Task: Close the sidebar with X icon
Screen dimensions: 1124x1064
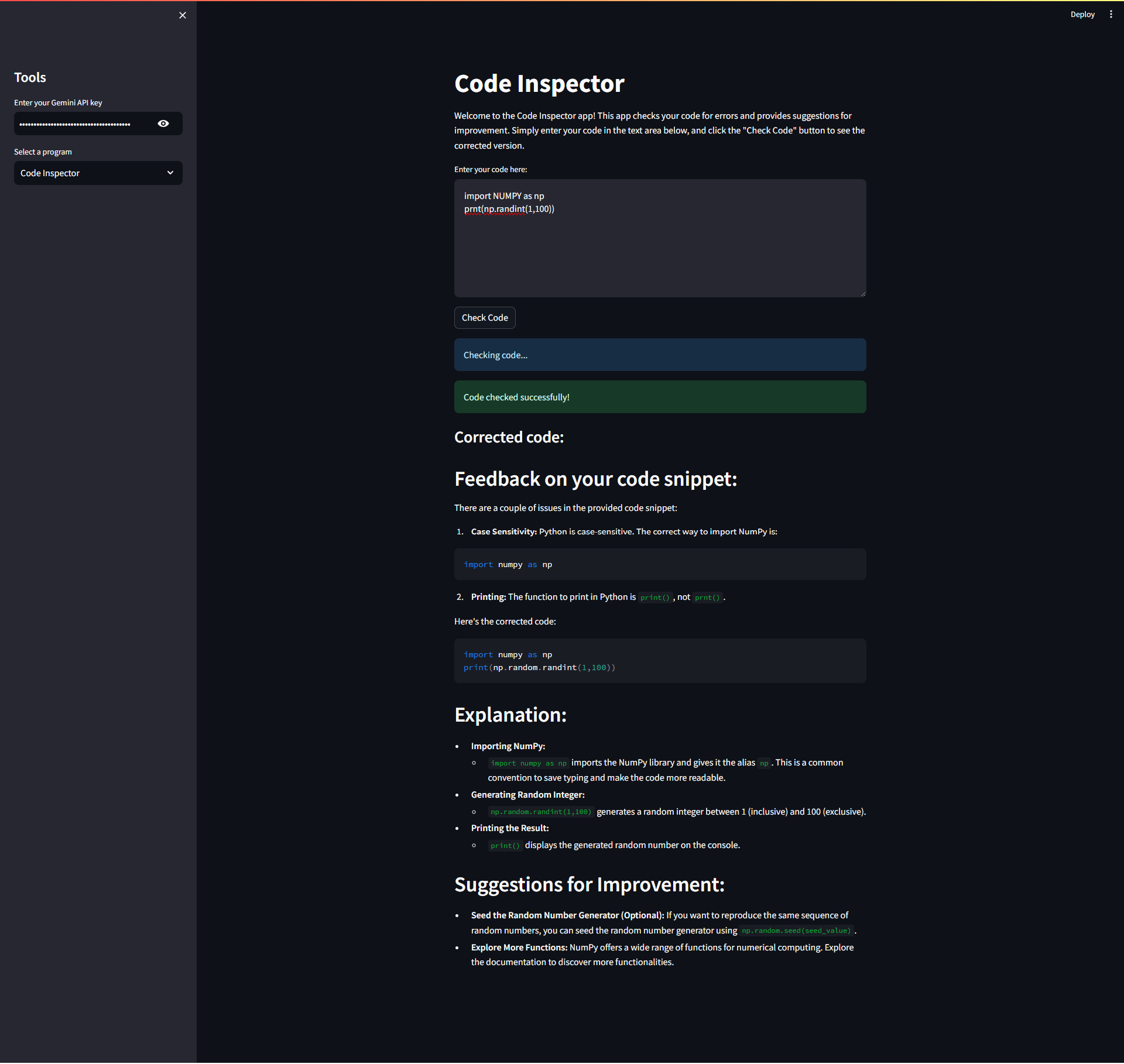Action: coord(183,15)
